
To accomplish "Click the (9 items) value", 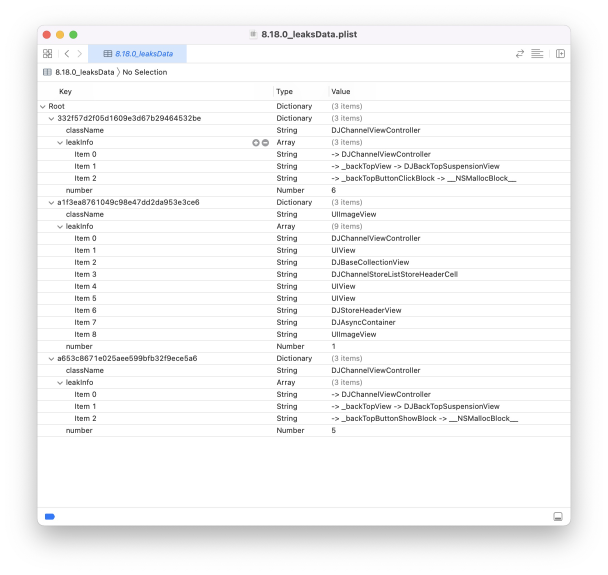I will (x=347, y=226).
